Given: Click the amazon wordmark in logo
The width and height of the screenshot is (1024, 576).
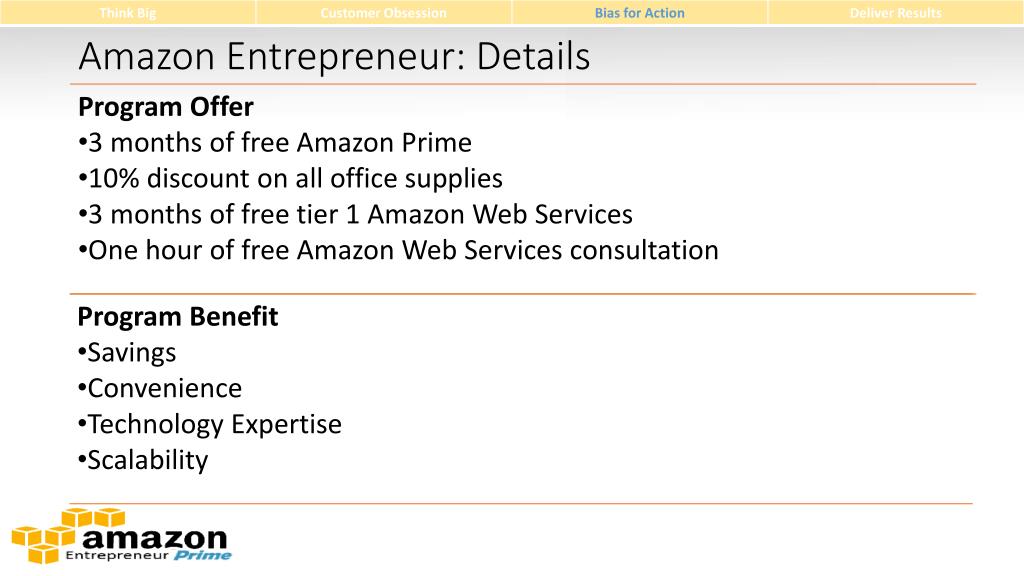Looking at the screenshot, I should click(x=155, y=538).
